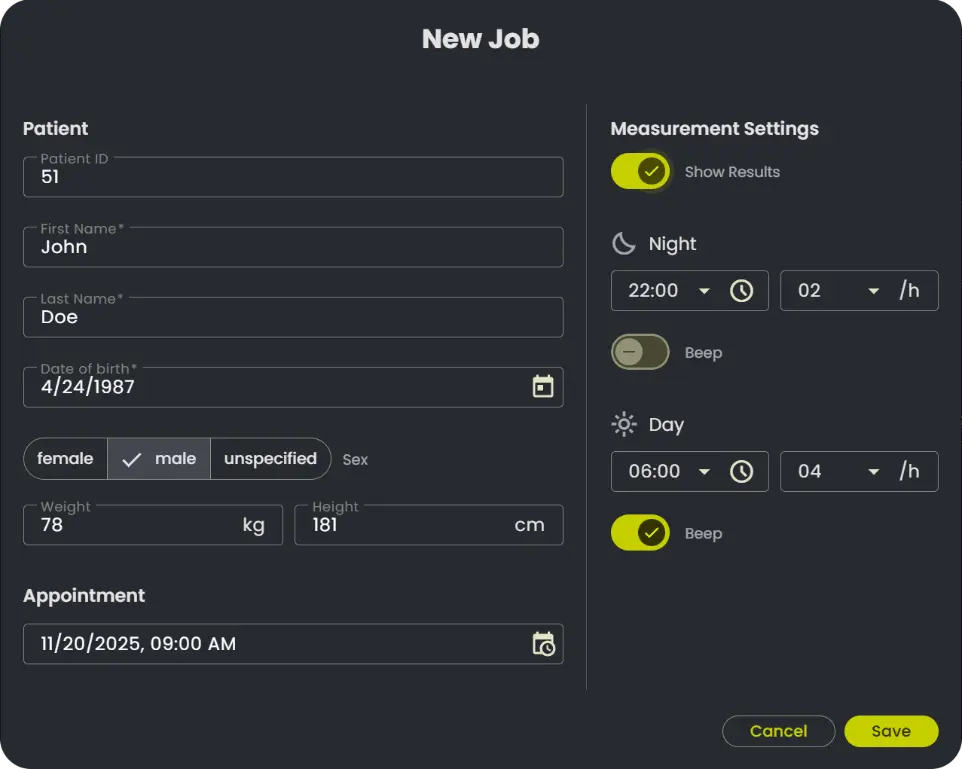
Task: Expand the Day 06:00 time dropdown
Action: click(704, 471)
